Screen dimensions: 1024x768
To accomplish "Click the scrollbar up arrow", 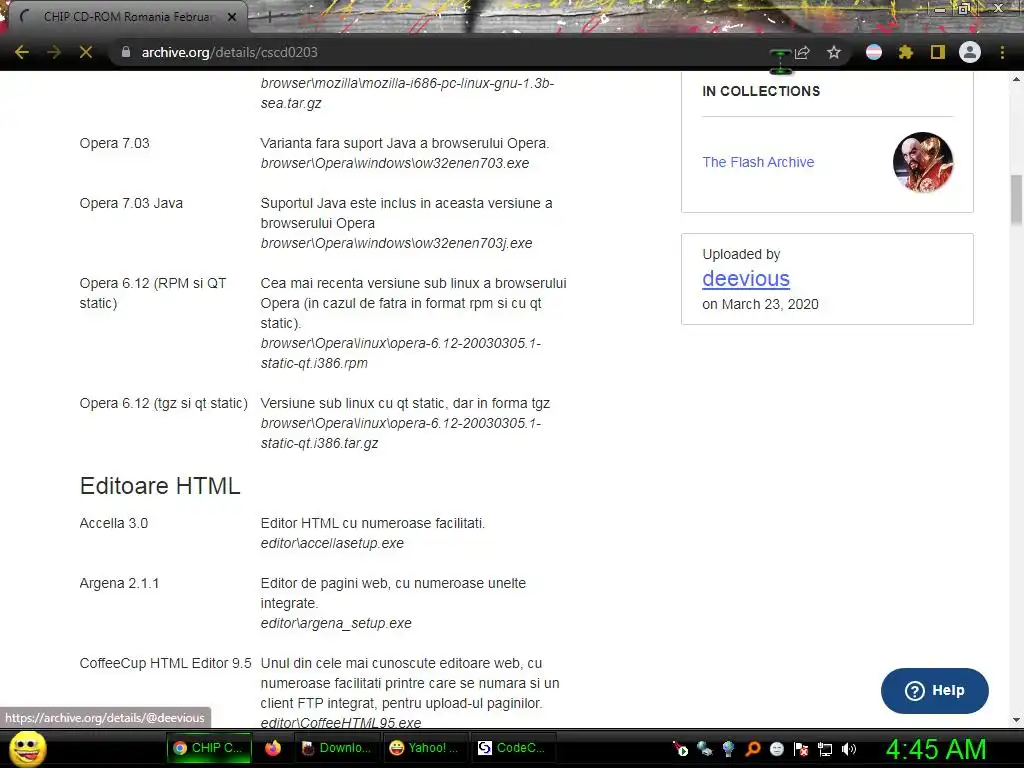I will pyautogui.click(x=1016, y=79).
